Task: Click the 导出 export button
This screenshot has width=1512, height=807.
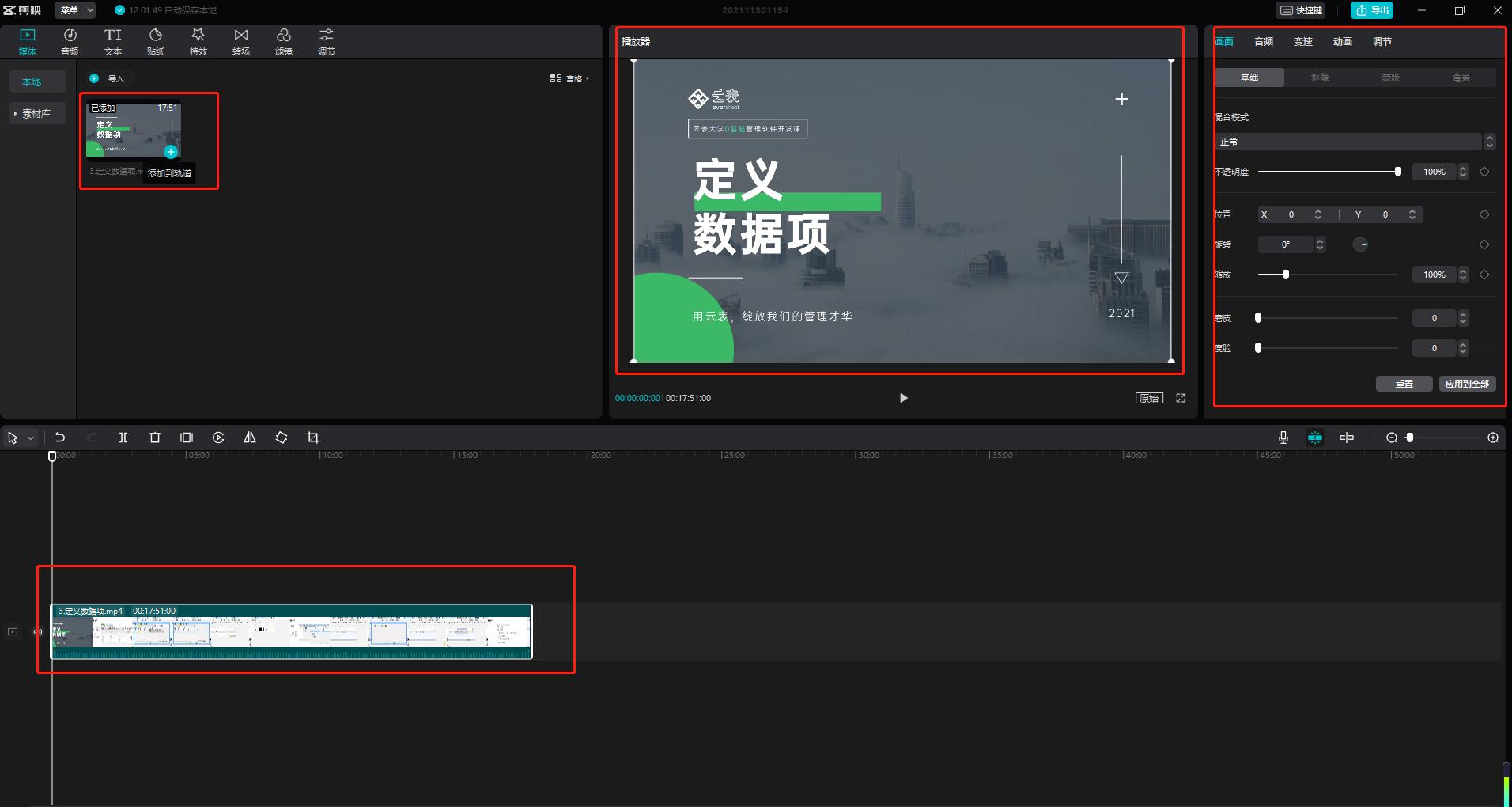Action: click(x=1370, y=9)
